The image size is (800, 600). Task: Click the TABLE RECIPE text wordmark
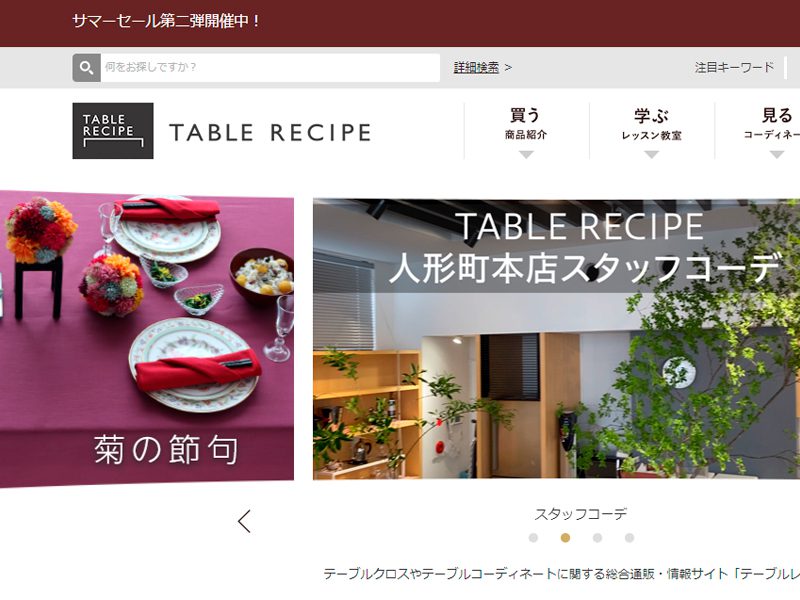pos(270,133)
